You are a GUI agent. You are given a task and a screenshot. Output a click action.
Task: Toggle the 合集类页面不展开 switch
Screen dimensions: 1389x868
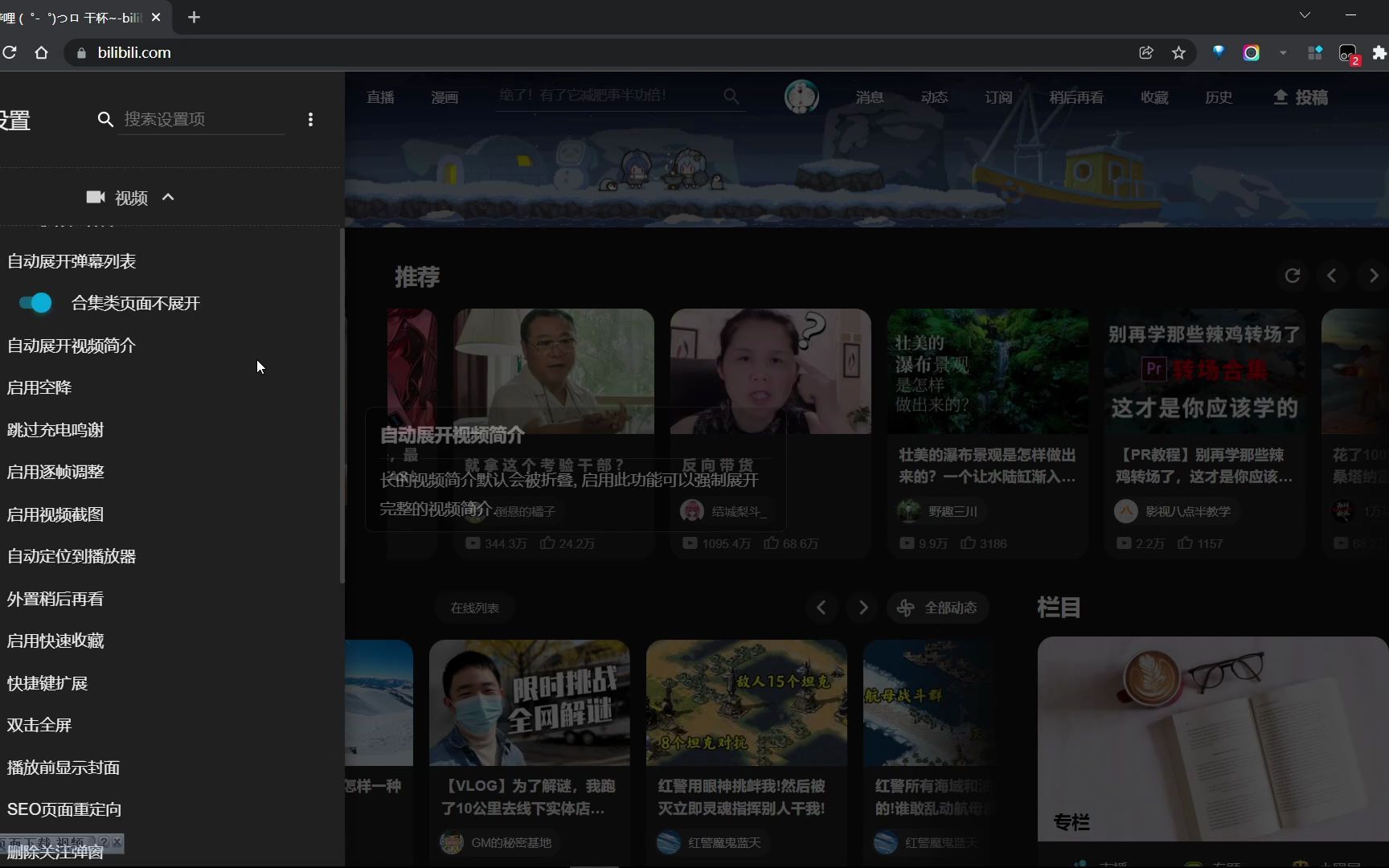35,303
